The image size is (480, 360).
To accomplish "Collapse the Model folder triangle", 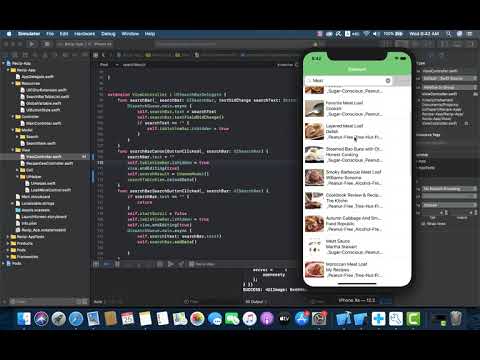I will tap(13, 130).
